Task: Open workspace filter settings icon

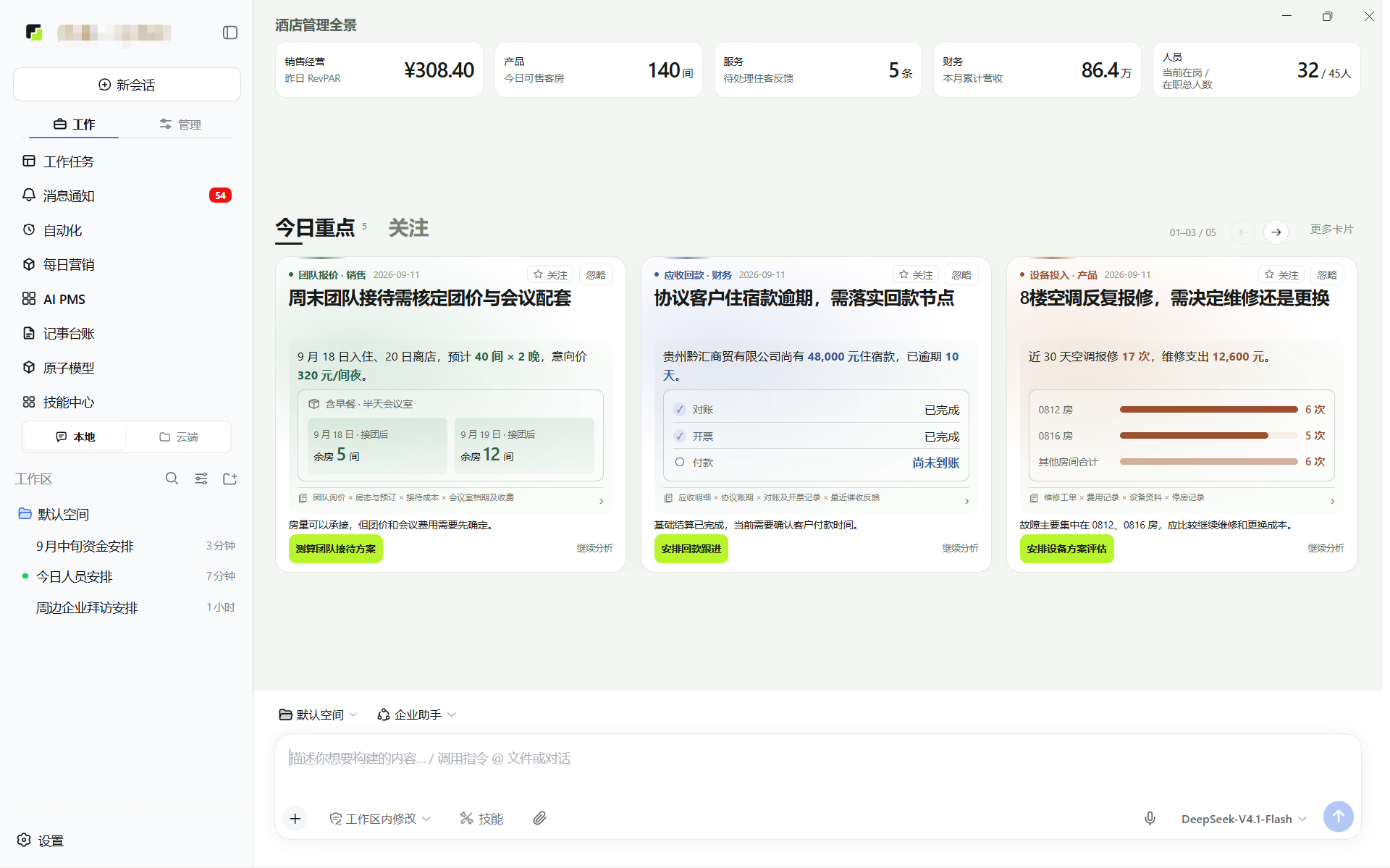Action: coord(201,479)
